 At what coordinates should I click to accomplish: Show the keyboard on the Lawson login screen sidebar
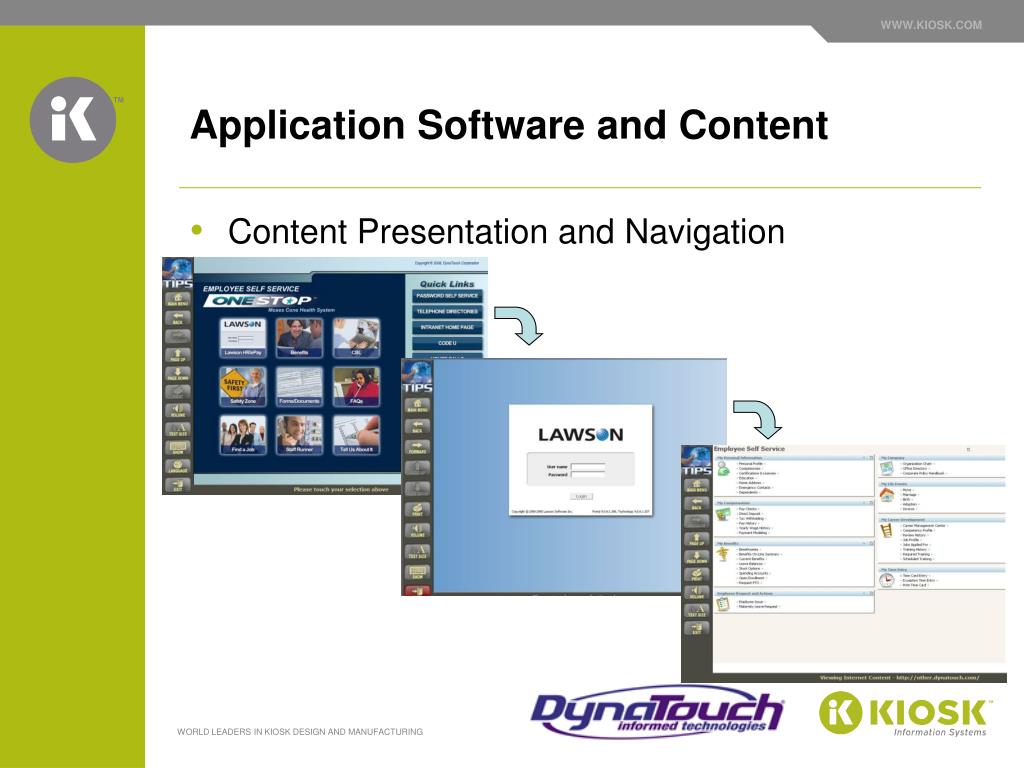[417, 572]
